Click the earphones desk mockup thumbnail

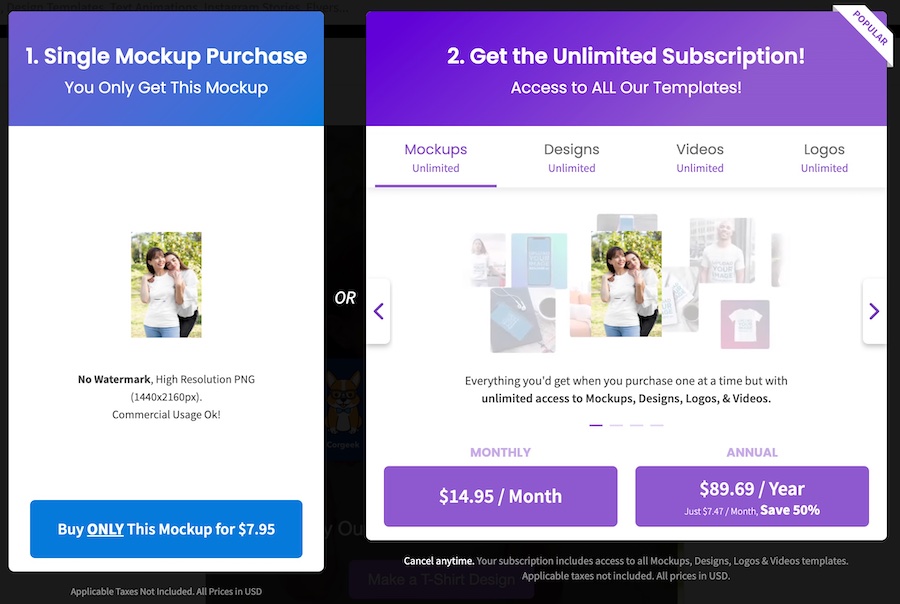click(x=522, y=320)
